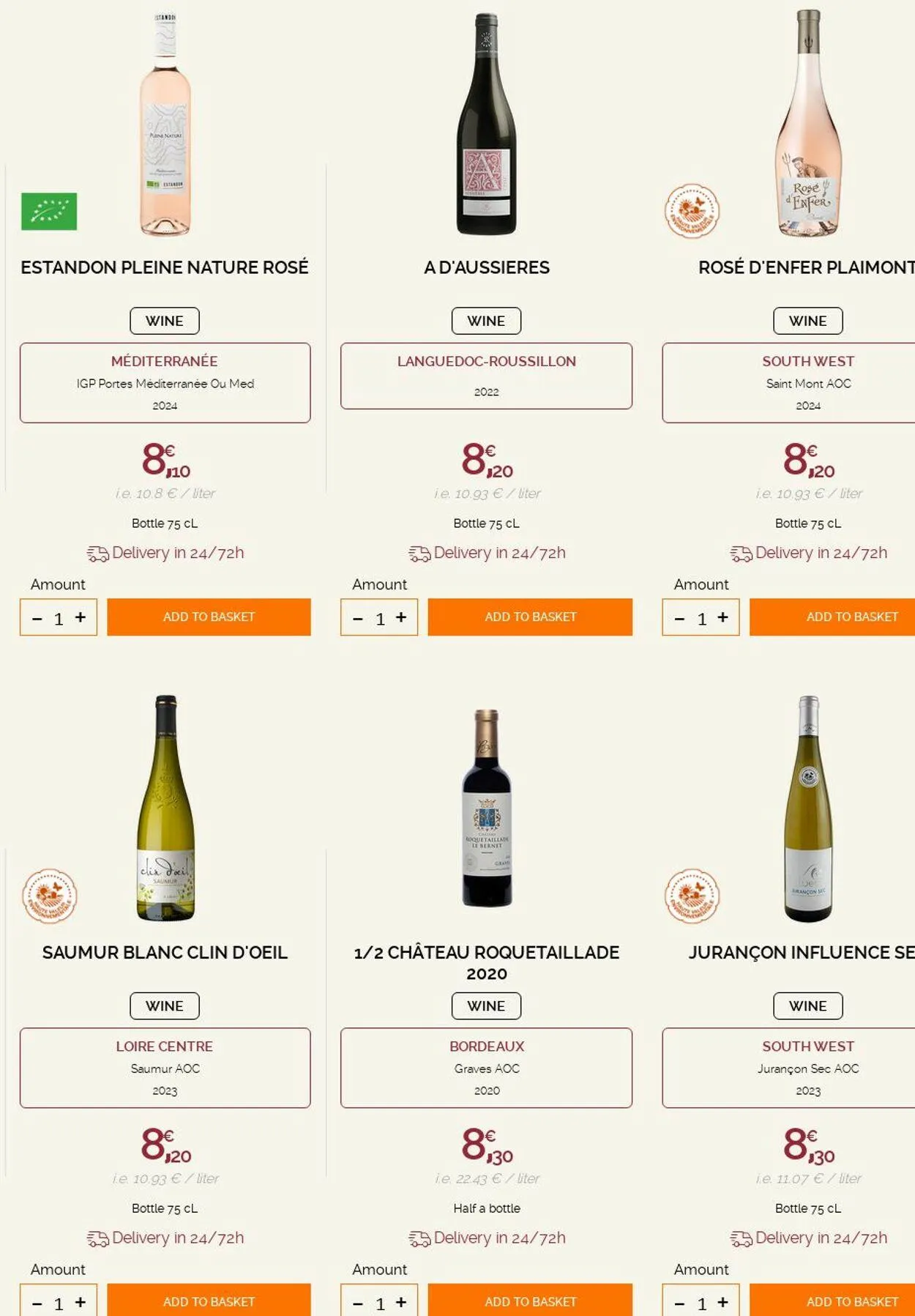Click the environmental badge on Rosé d'Enfer
The width and height of the screenshot is (915, 1316).
692,211
